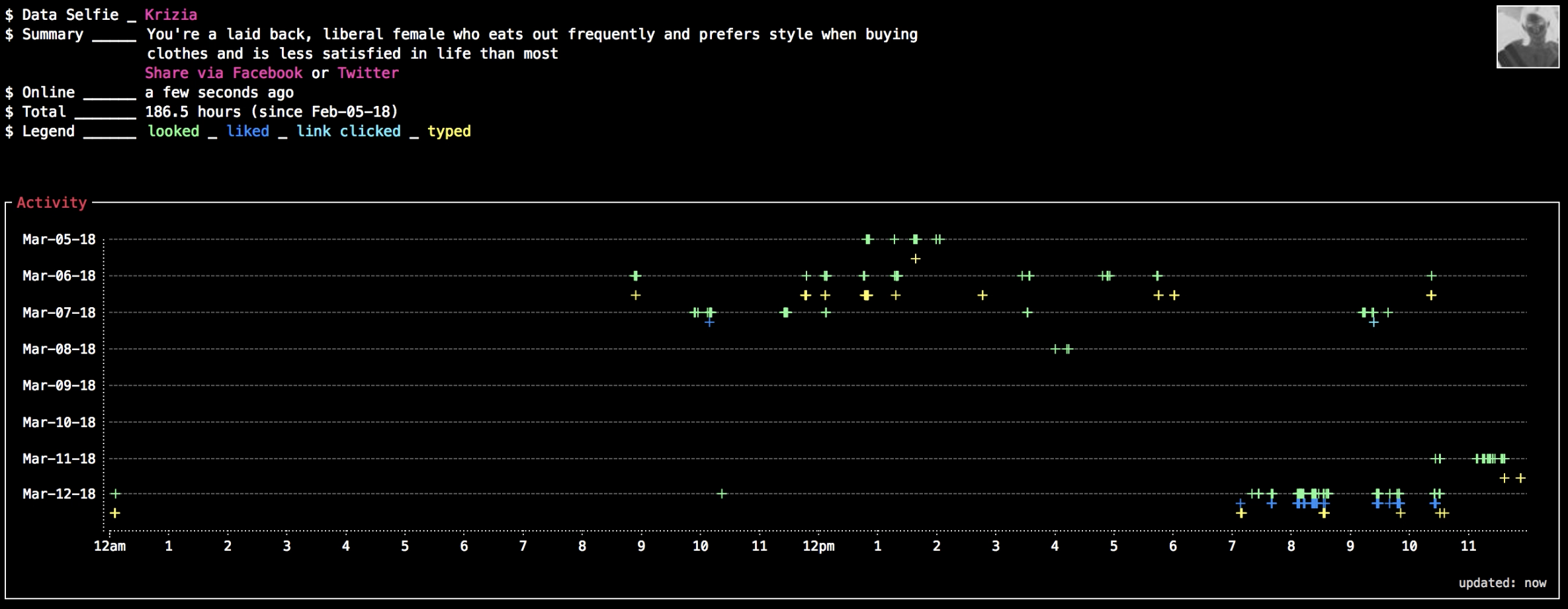Toggle the green "looked" legend item

pos(173,131)
